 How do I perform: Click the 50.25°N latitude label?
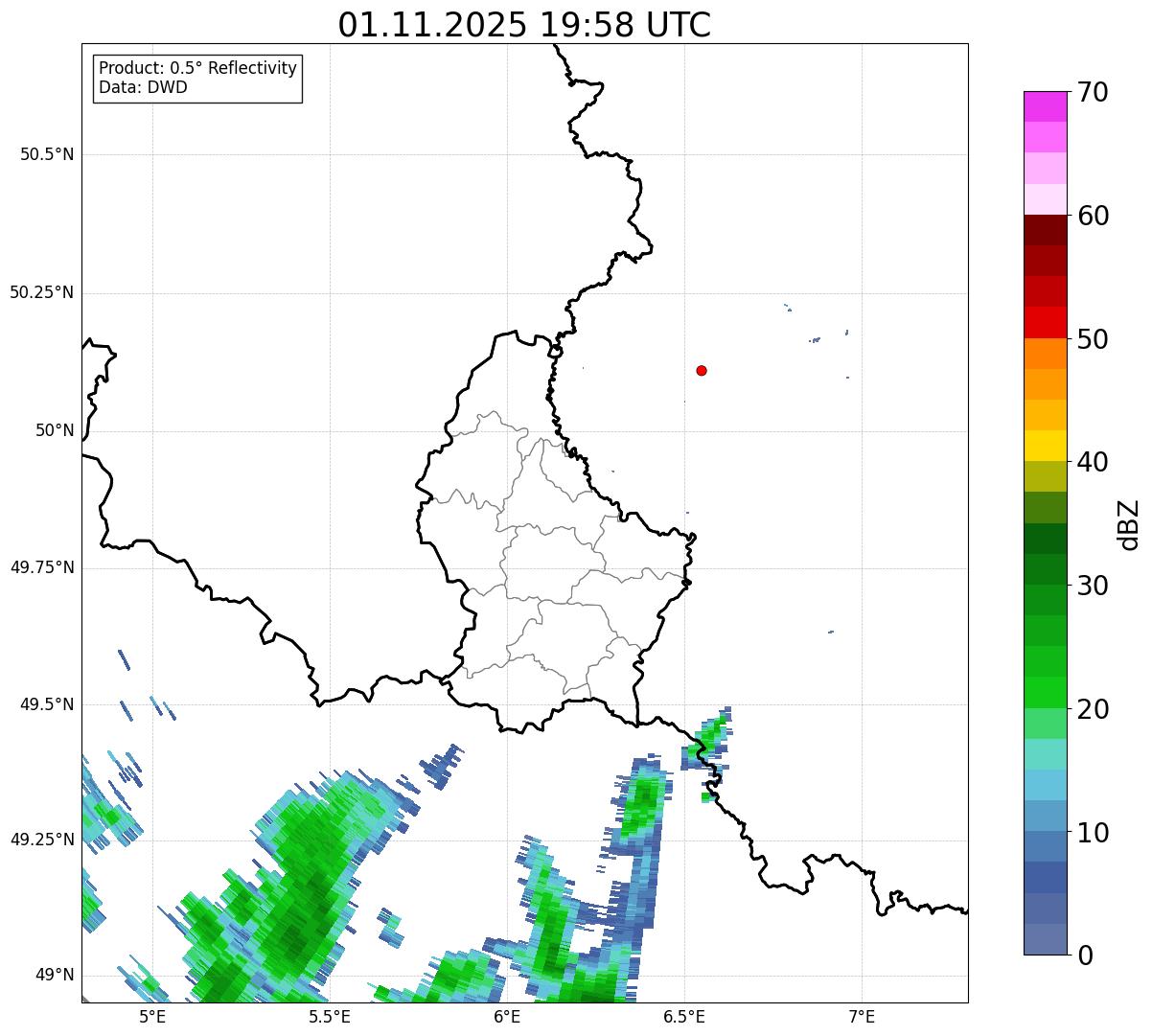point(41,292)
